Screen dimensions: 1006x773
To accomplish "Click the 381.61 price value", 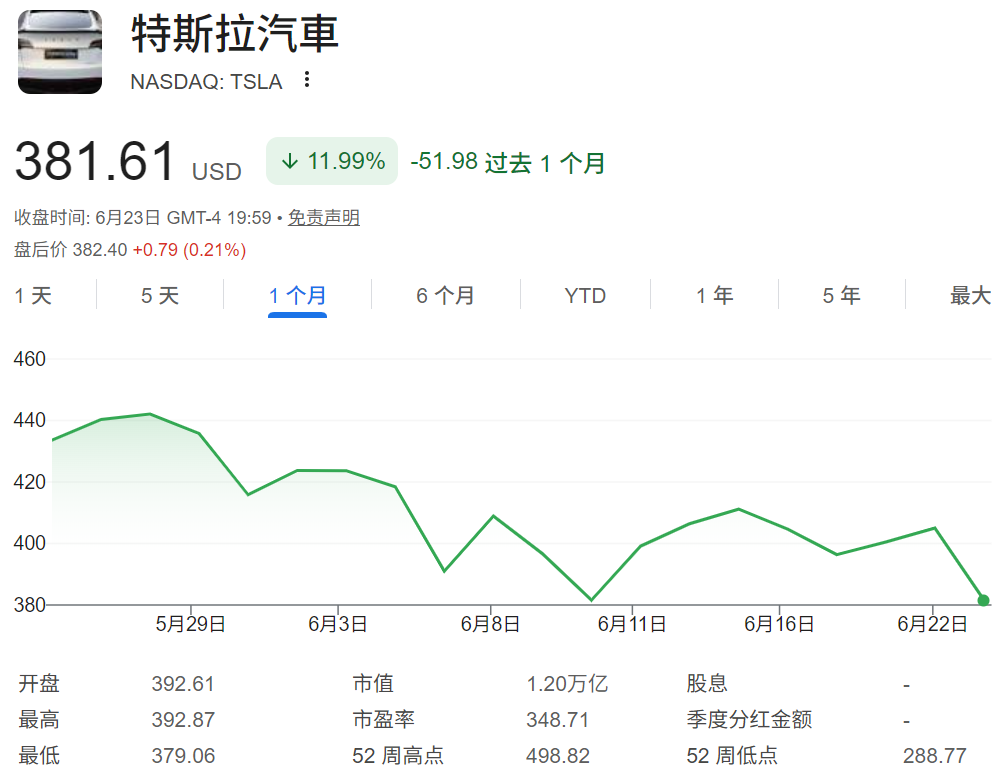I will 95,161.
